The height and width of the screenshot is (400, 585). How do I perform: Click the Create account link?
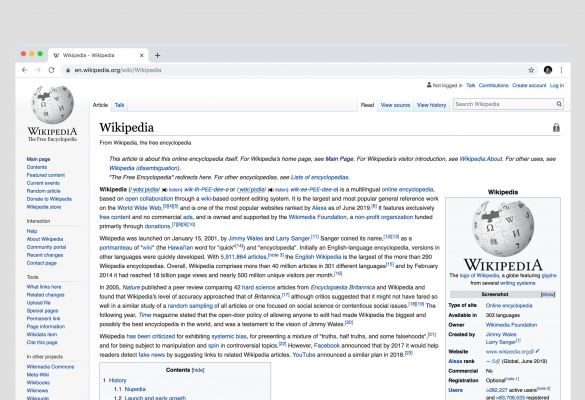(x=529, y=85)
